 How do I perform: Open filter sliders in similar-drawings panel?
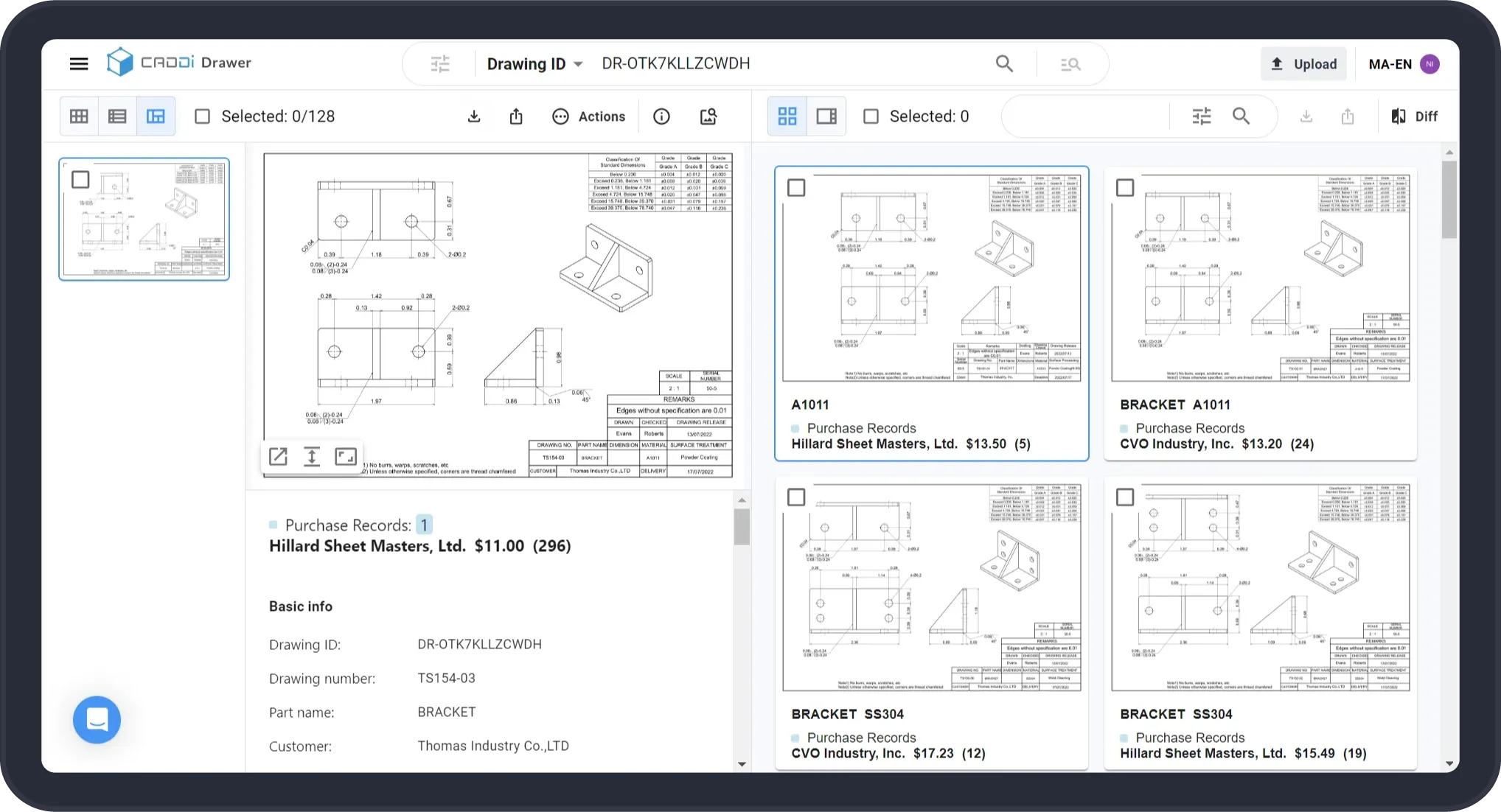coord(1202,116)
